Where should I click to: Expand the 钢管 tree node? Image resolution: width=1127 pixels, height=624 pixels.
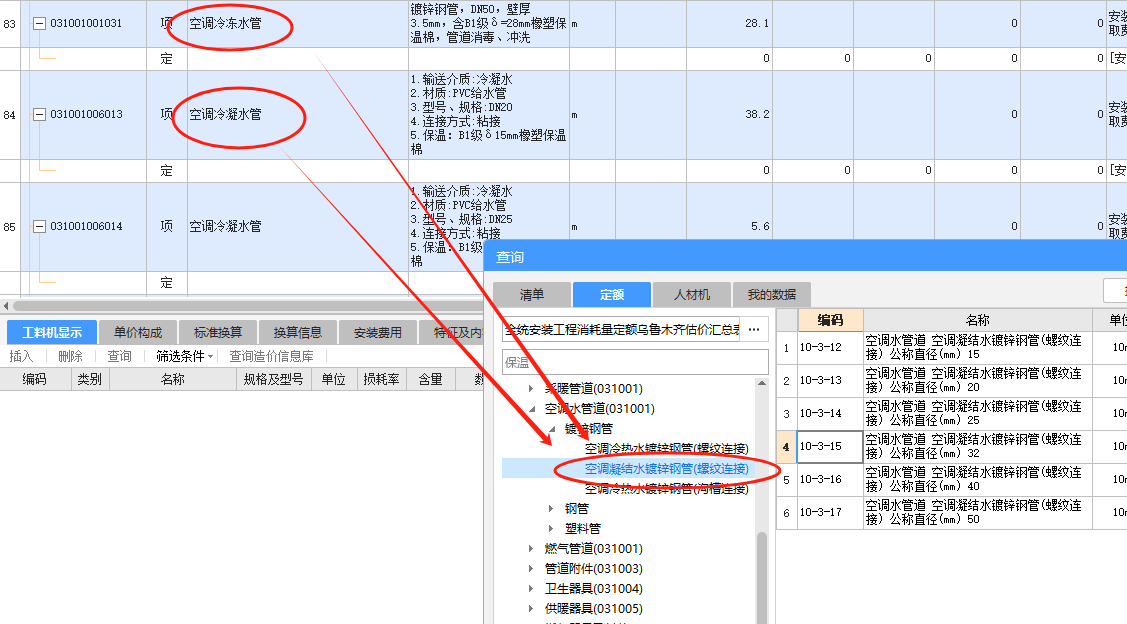551,509
